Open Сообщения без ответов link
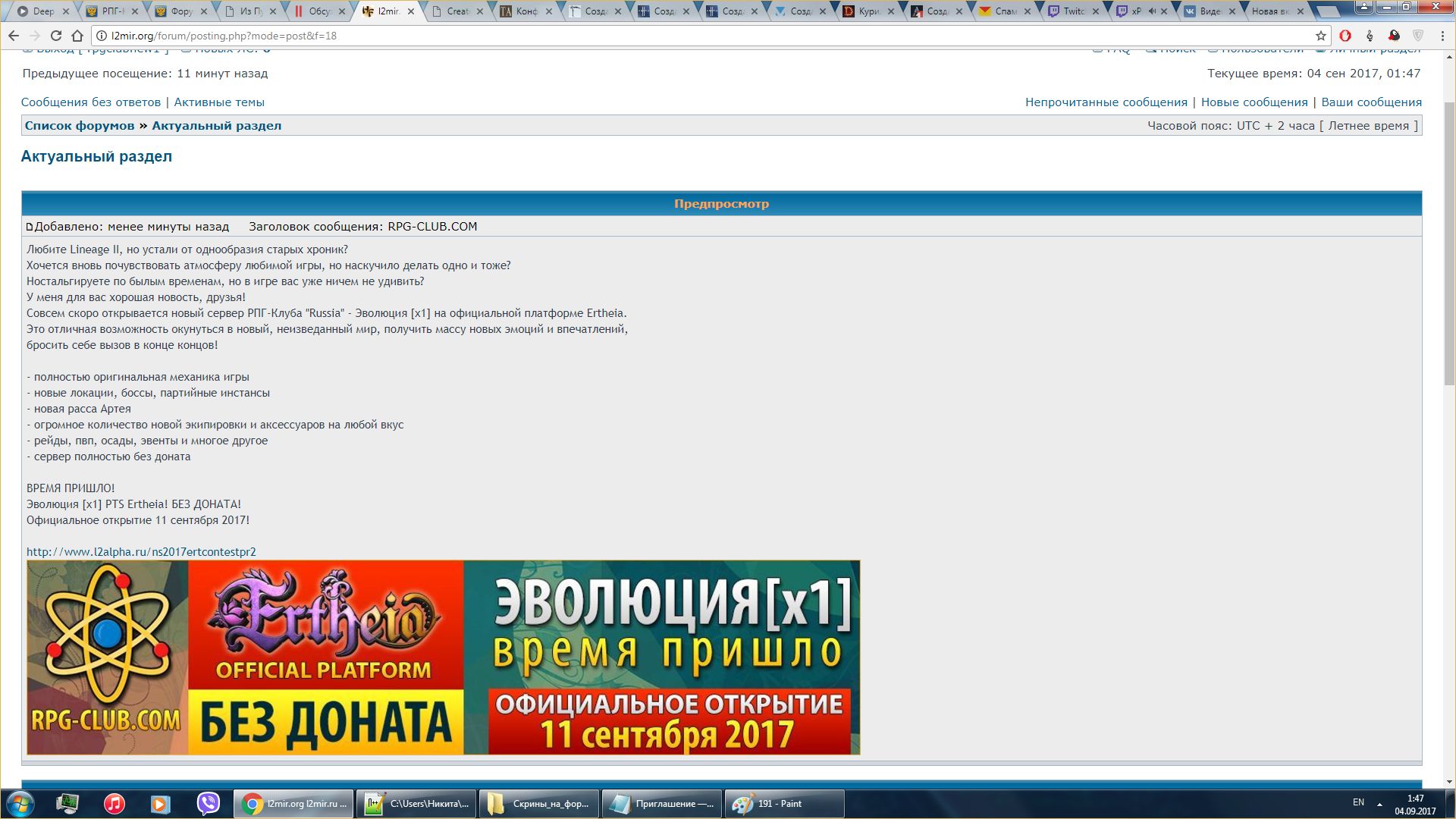 pyautogui.click(x=91, y=102)
